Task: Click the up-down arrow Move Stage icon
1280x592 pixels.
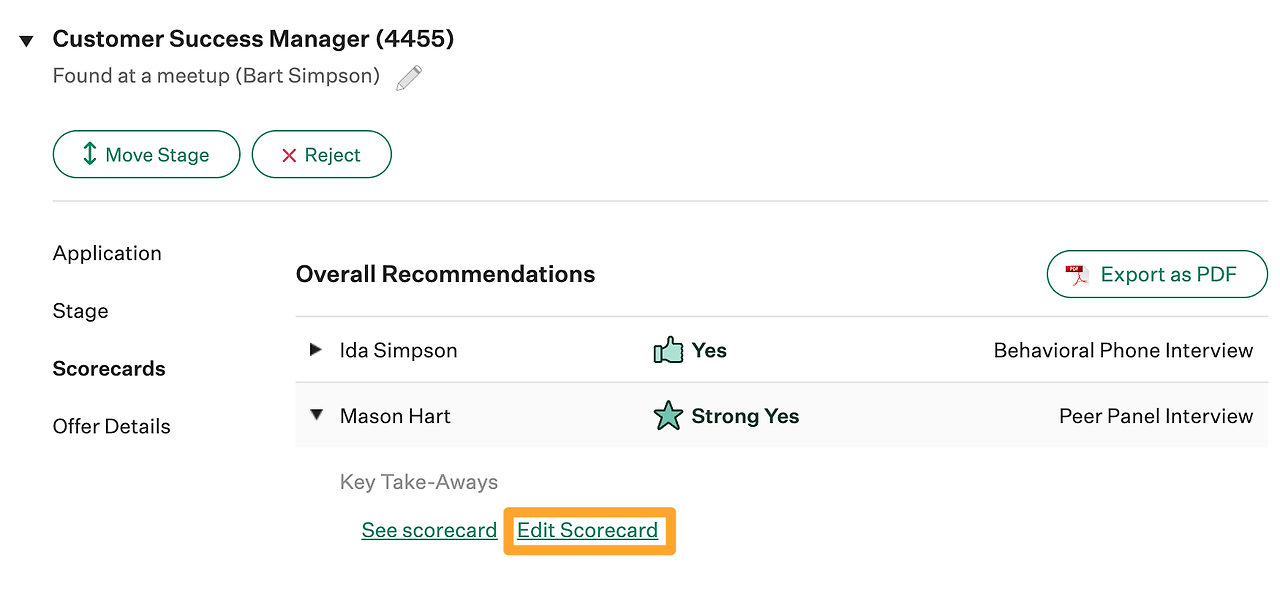Action: tap(89, 154)
